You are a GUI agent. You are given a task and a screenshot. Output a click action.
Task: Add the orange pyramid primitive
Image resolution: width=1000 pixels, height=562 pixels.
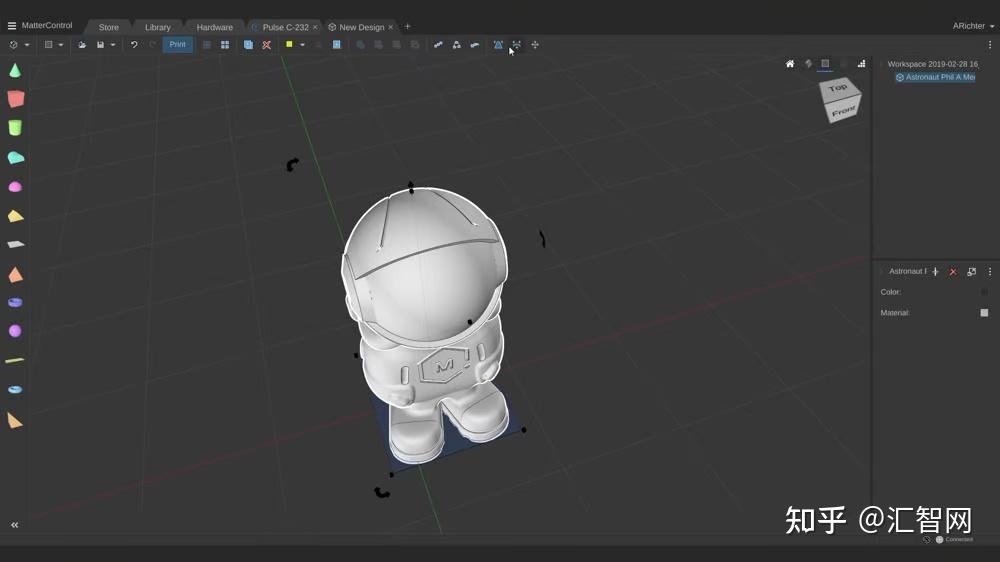pos(15,274)
